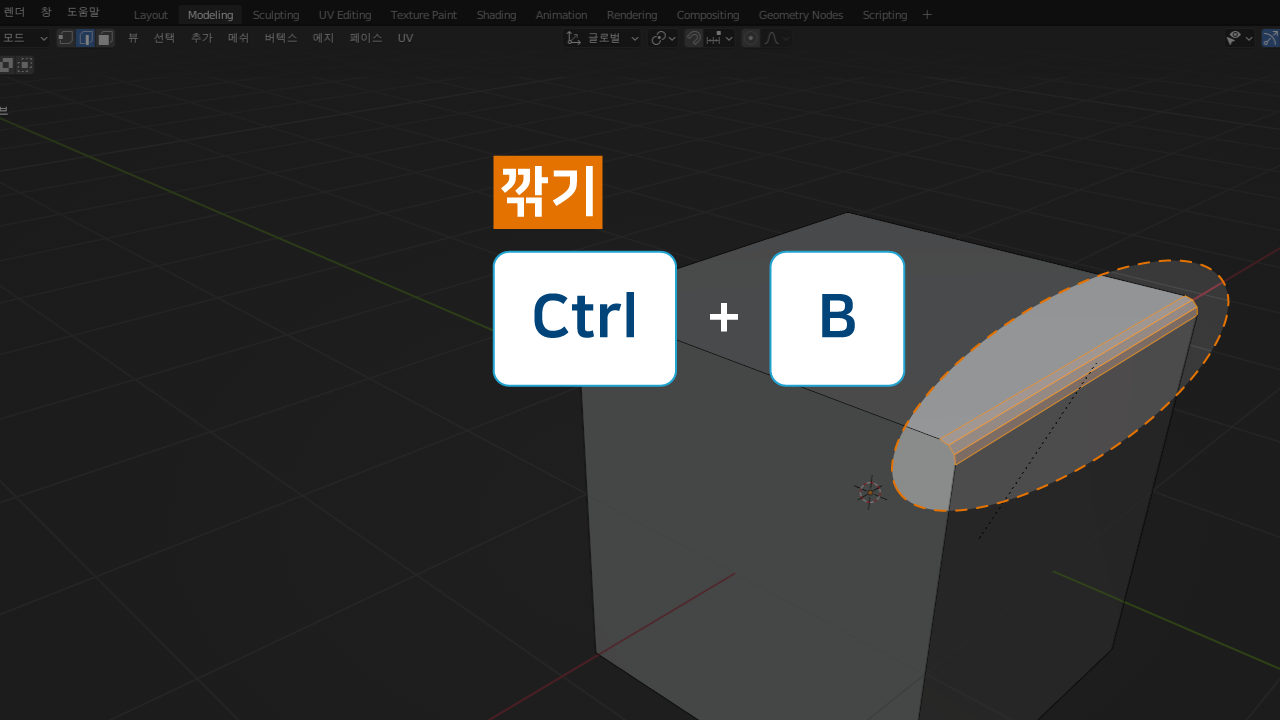Click the beveled edge on the cube
This screenshot has width=1280, height=720.
click(x=1070, y=380)
